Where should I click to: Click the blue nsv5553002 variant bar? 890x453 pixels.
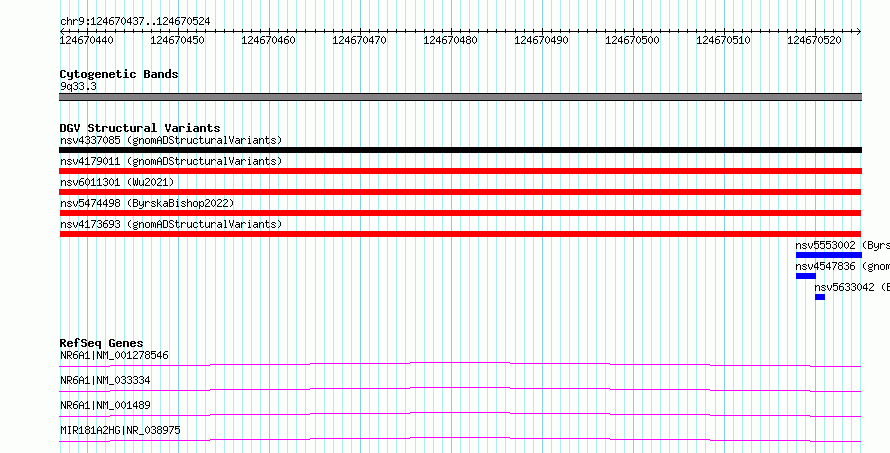829,255
